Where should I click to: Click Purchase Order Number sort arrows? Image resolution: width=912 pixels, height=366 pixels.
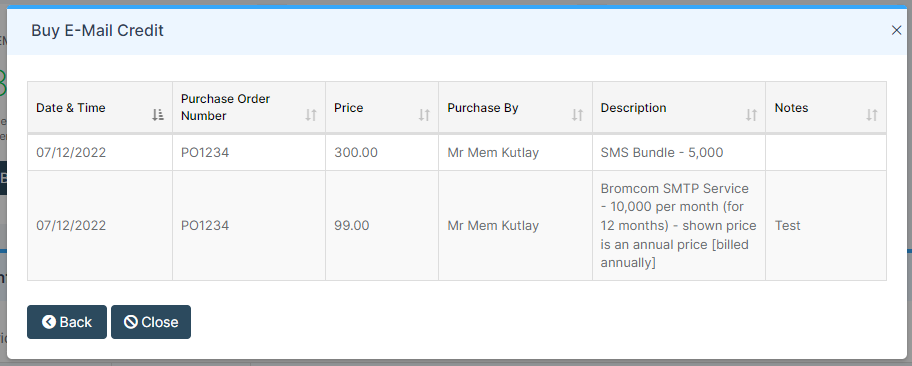tap(311, 115)
